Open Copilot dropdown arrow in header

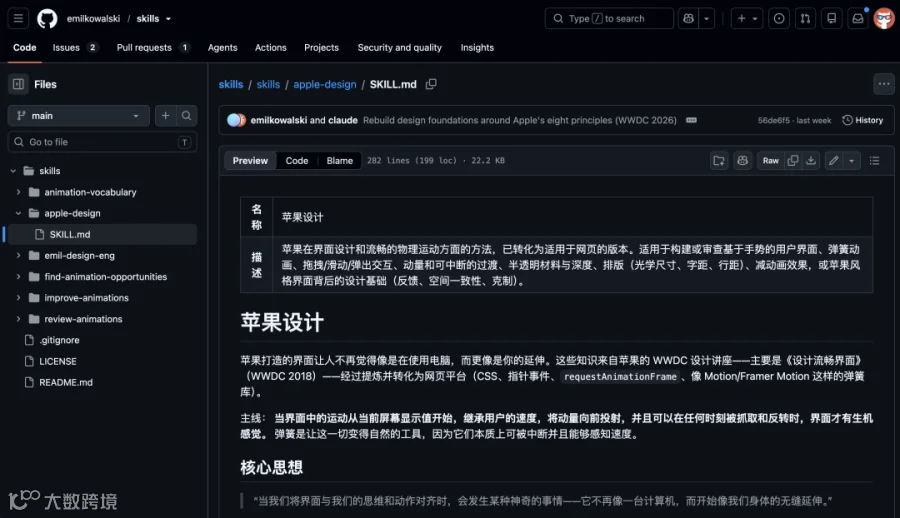(707, 18)
